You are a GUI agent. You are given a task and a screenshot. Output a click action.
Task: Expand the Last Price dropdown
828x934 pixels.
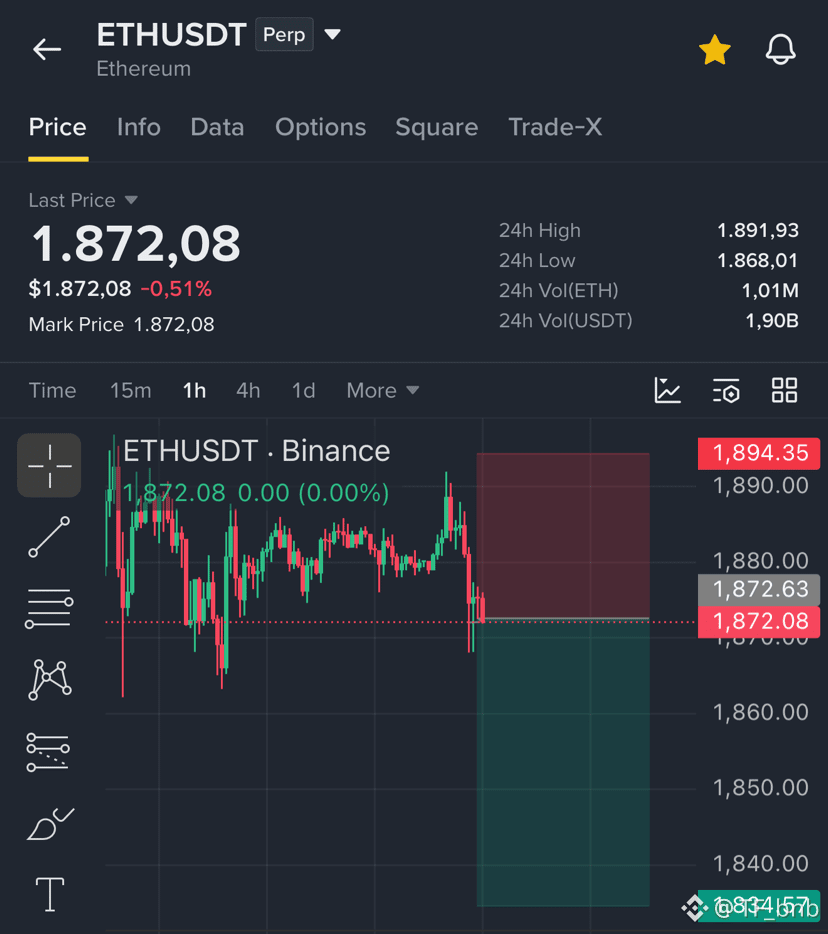[83, 200]
